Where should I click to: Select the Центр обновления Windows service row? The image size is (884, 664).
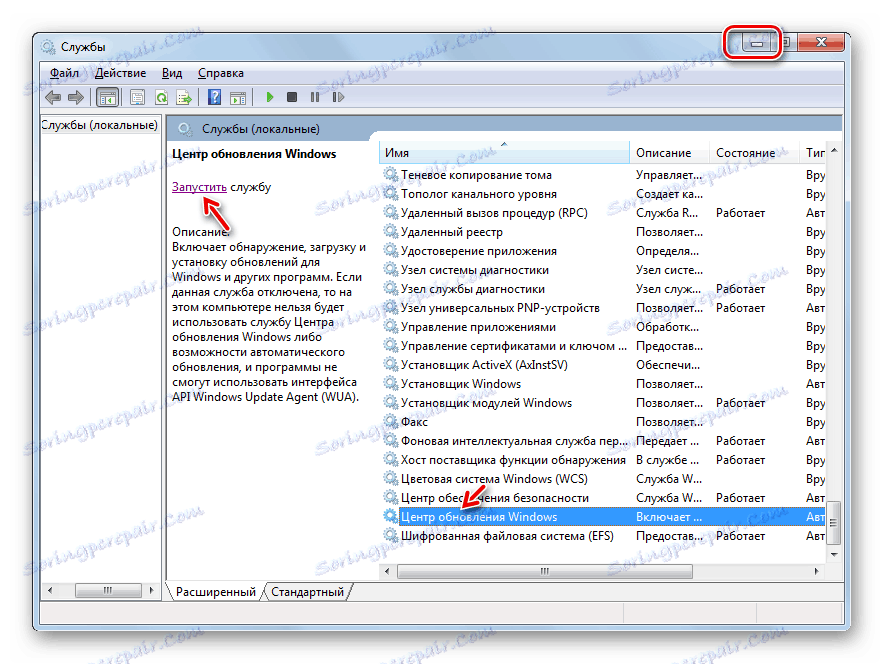603,517
